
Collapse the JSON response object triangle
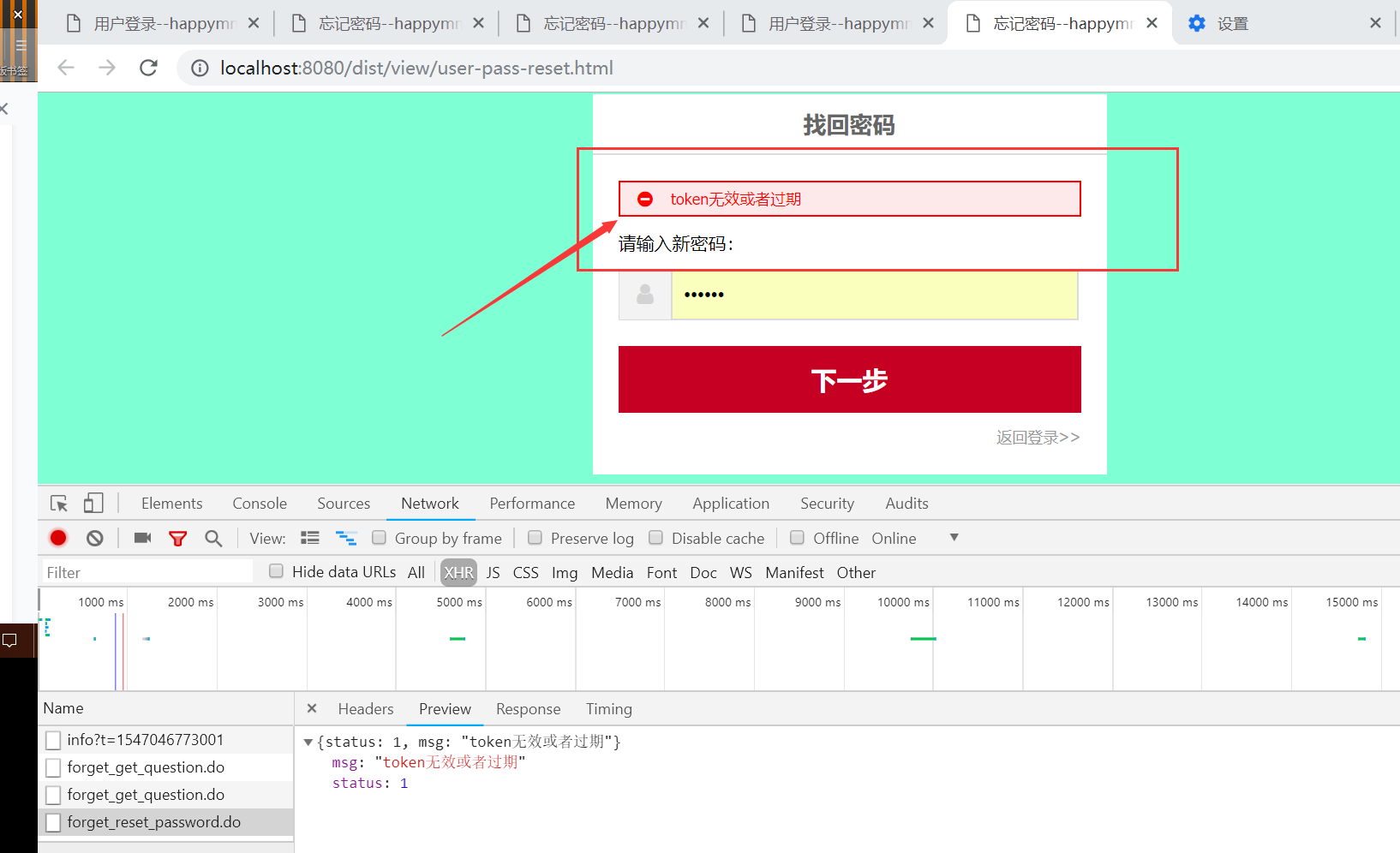coord(308,743)
